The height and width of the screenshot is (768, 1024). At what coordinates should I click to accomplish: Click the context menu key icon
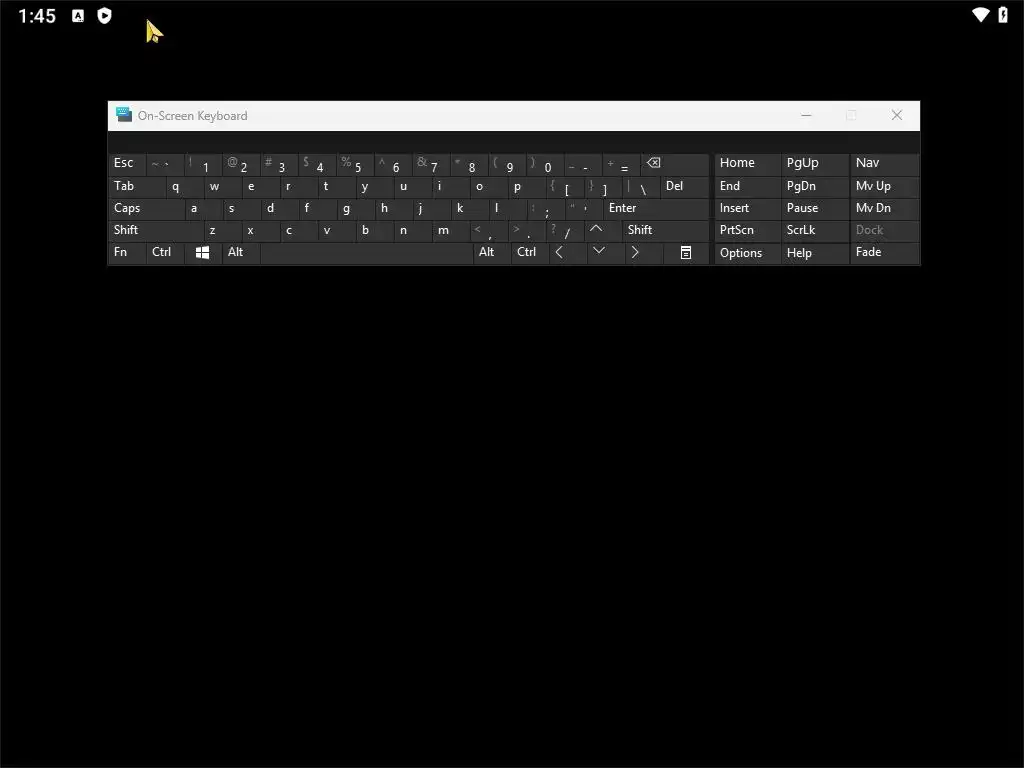[x=686, y=253]
